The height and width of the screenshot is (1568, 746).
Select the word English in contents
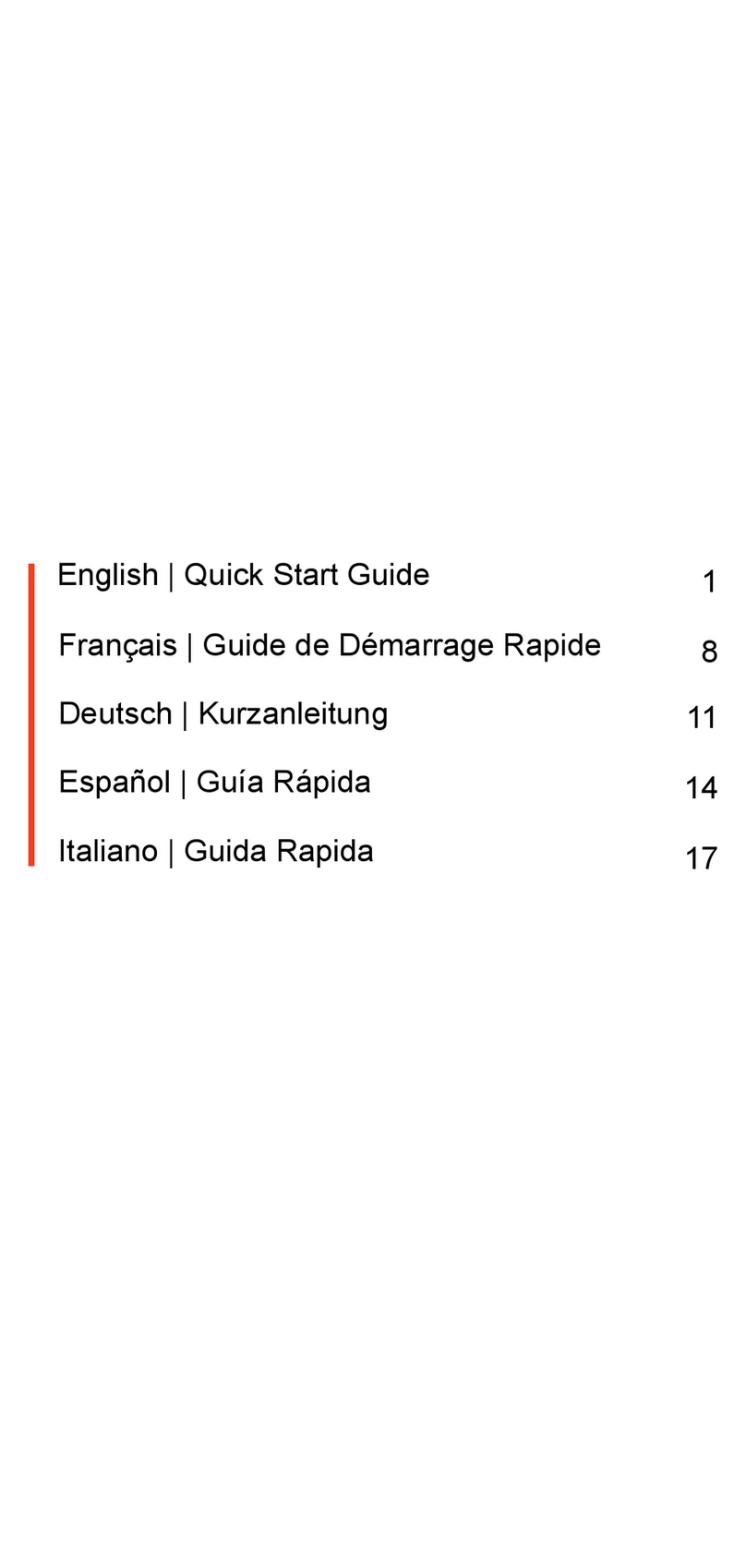pos(108,575)
